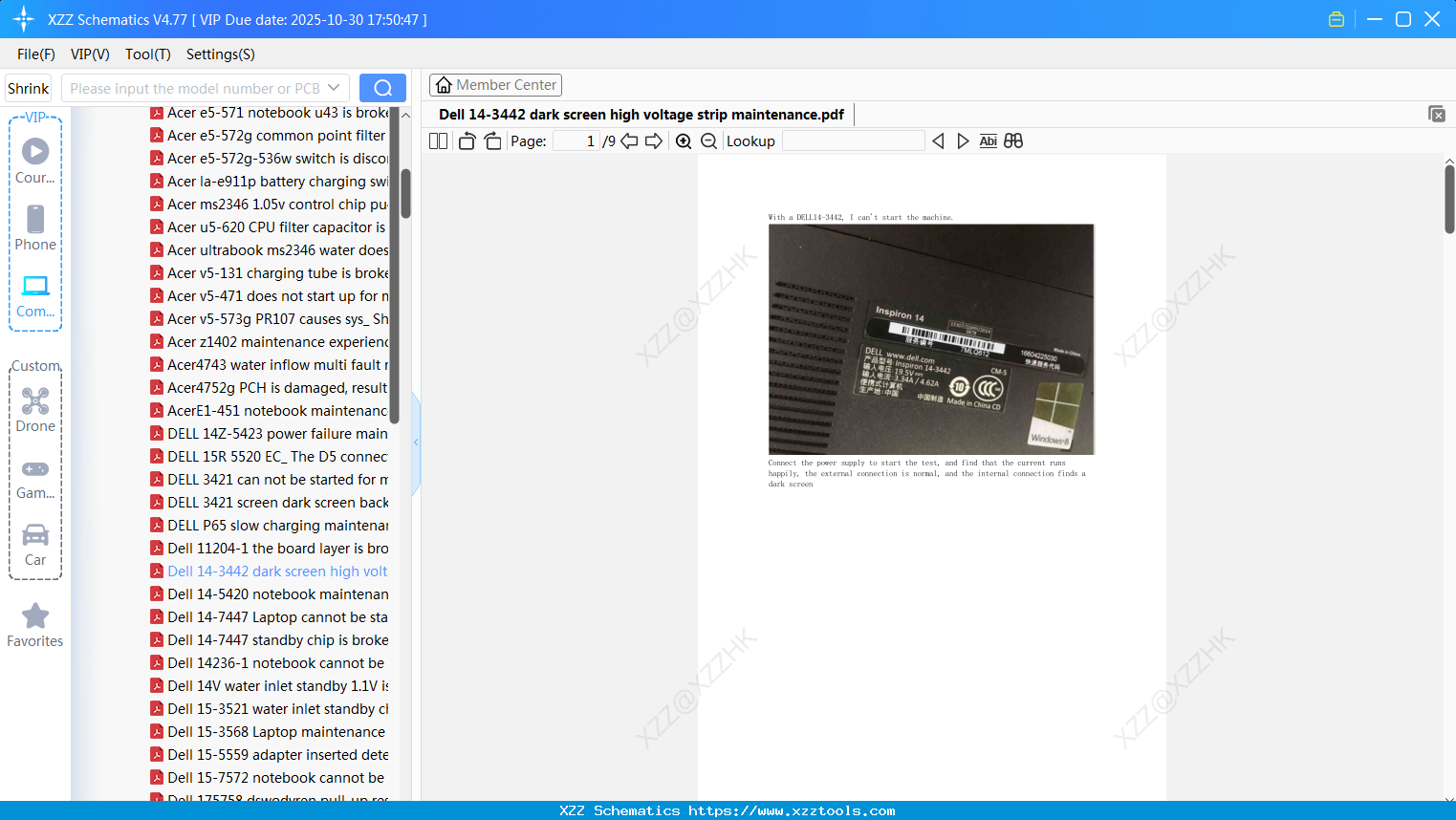1456x820 pixels.
Task: Click the blue search magnifier button
Action: click(x=382, y=88)
